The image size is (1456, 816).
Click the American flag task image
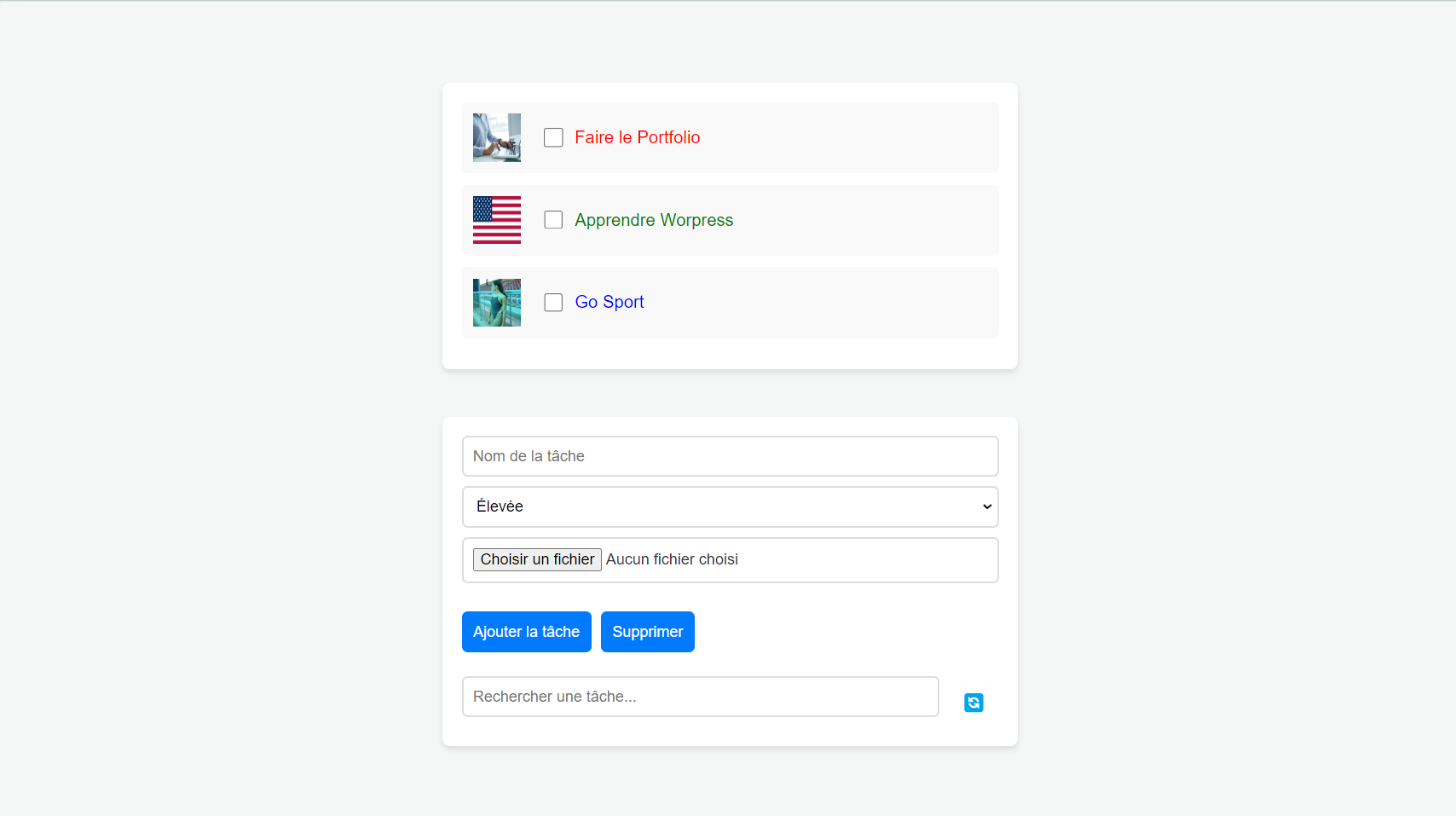pos(497,220)
